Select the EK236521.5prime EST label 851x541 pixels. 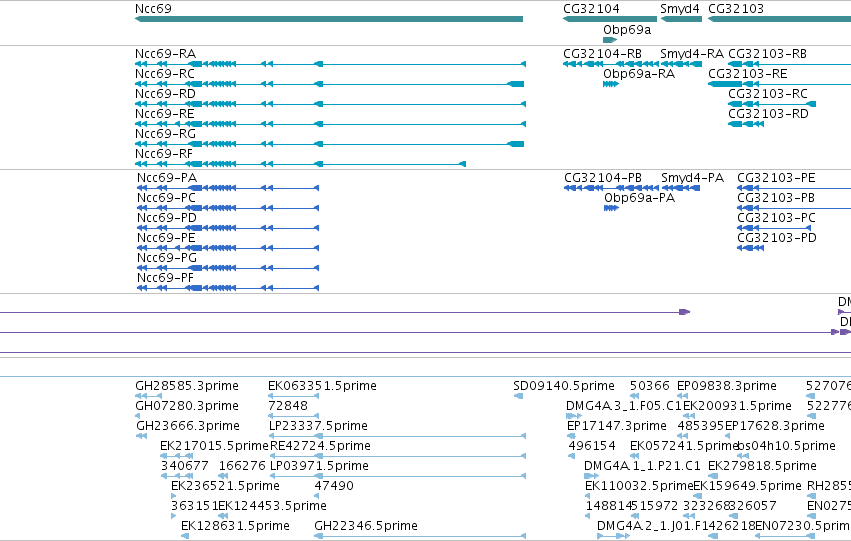(225, 486)
